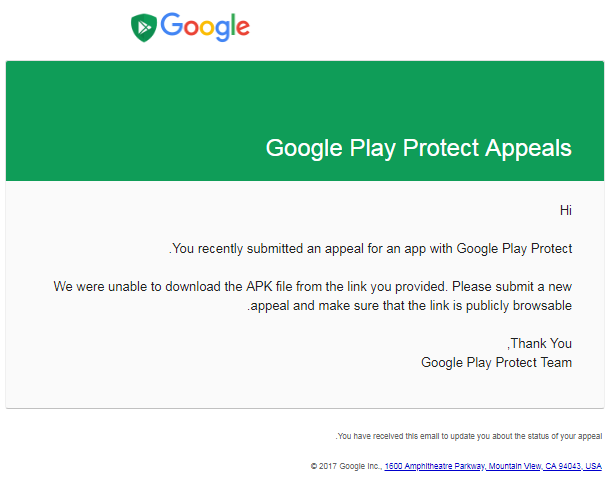Screen dimensions: 611x479
Task: Click the Thank You sign-off text
Action: (540, 344)
